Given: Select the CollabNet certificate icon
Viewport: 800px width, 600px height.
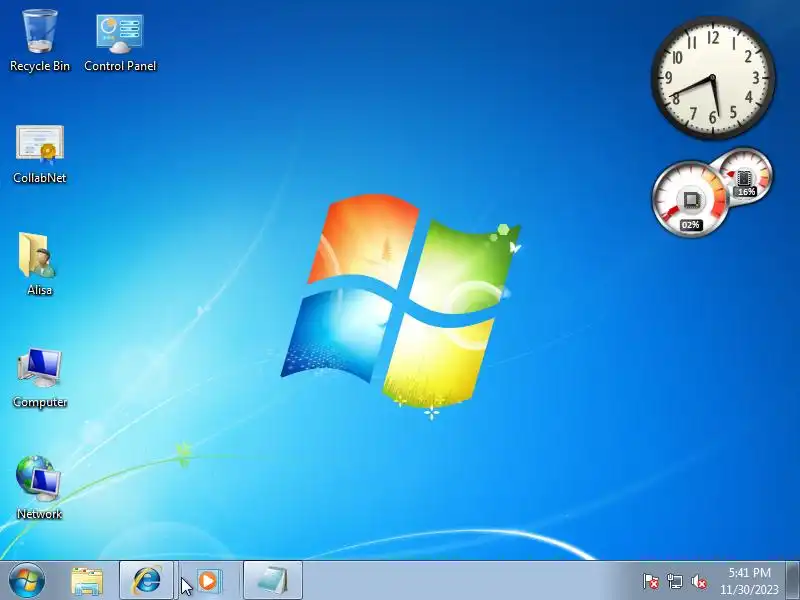Looking at the screenshot, I should pos(40,154).
